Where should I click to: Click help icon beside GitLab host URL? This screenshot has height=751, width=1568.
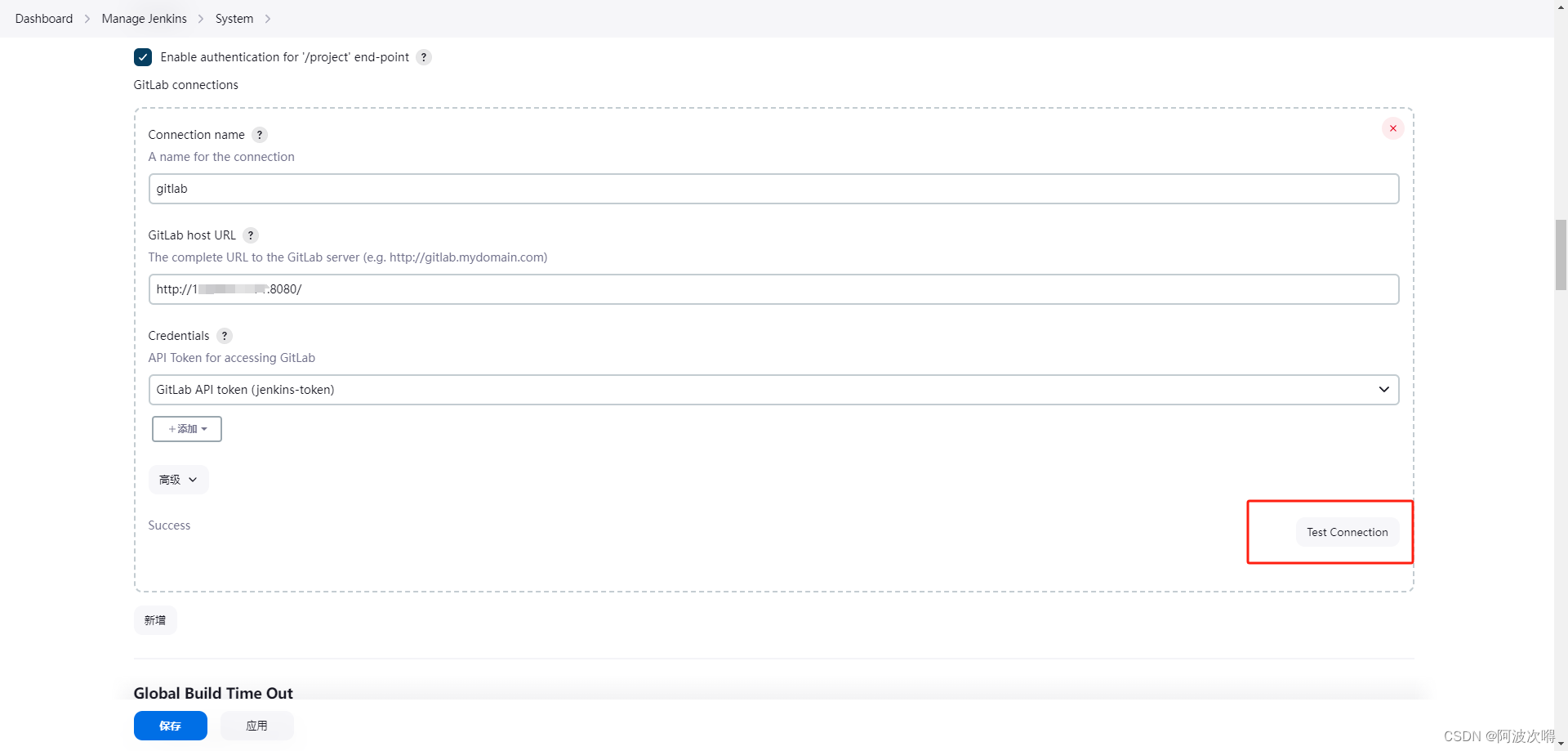[x=251, y=235]
